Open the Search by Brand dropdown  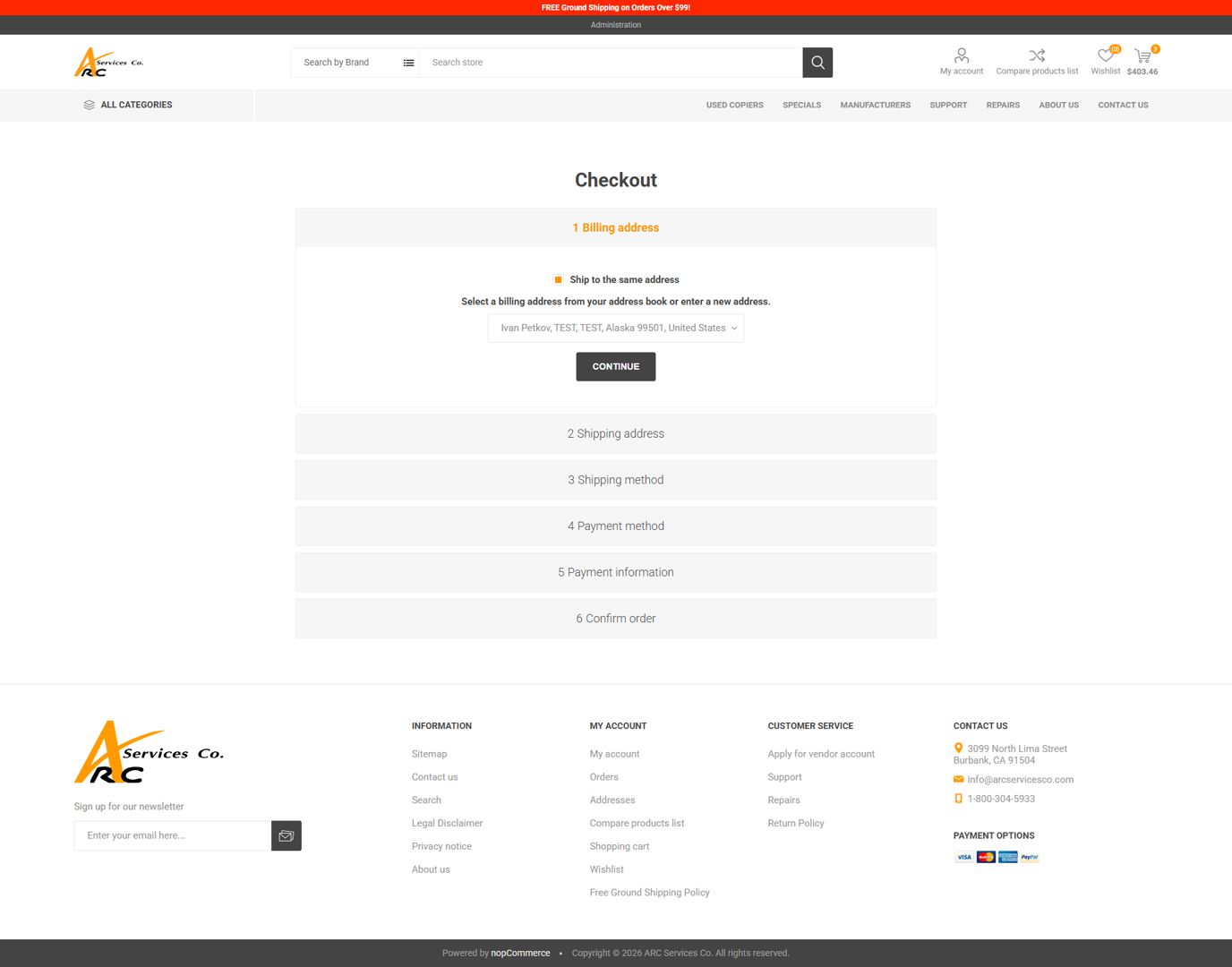pyautogui.click(x=355, y=62)
